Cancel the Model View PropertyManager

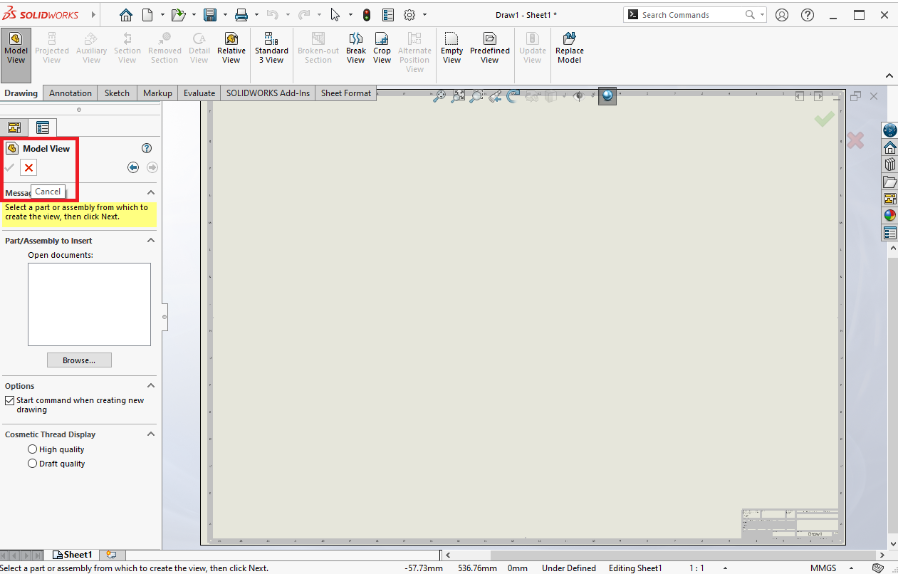click(29, 167)
